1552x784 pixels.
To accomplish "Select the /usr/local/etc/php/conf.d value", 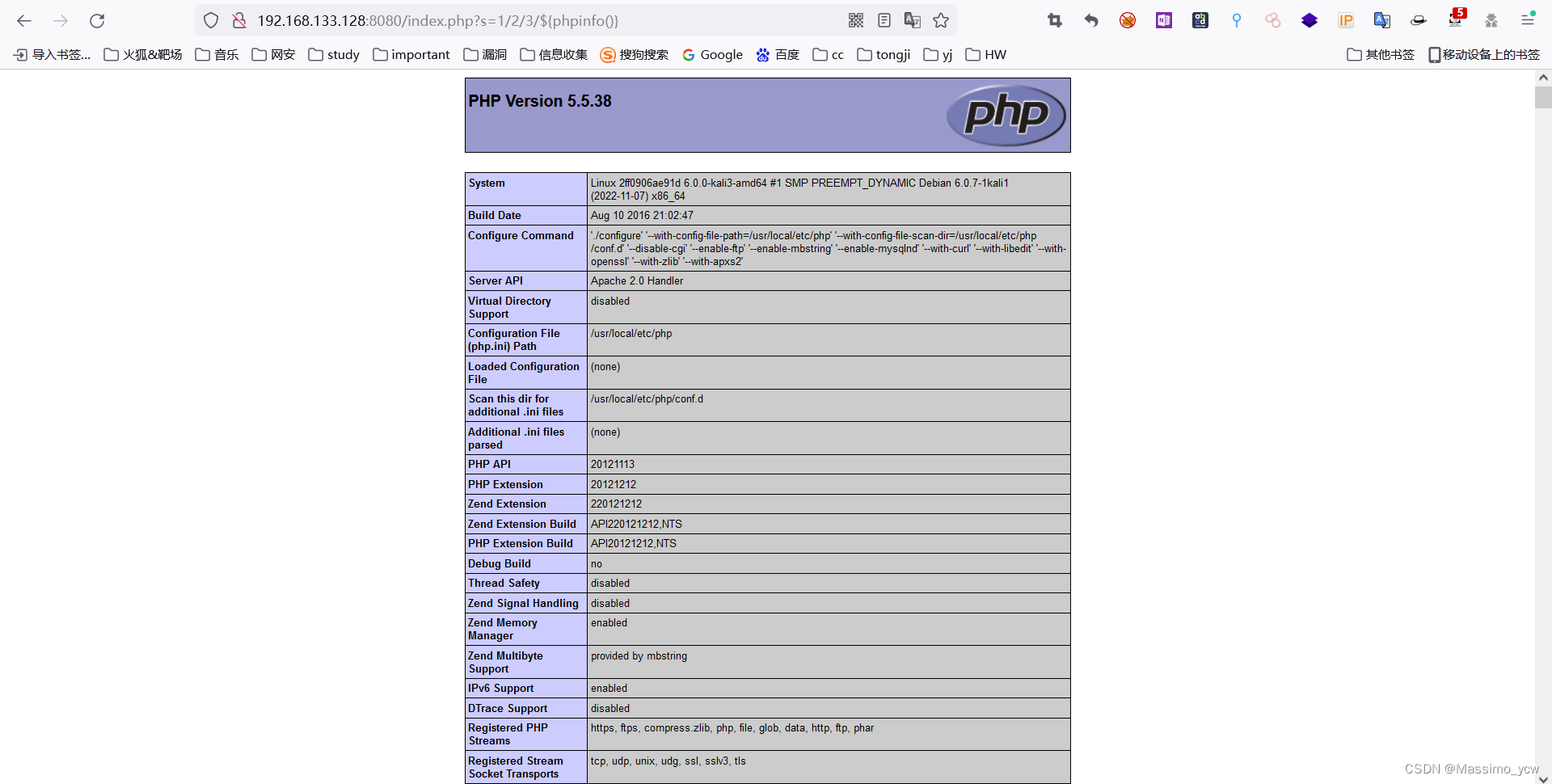I will tap(647, 399).
